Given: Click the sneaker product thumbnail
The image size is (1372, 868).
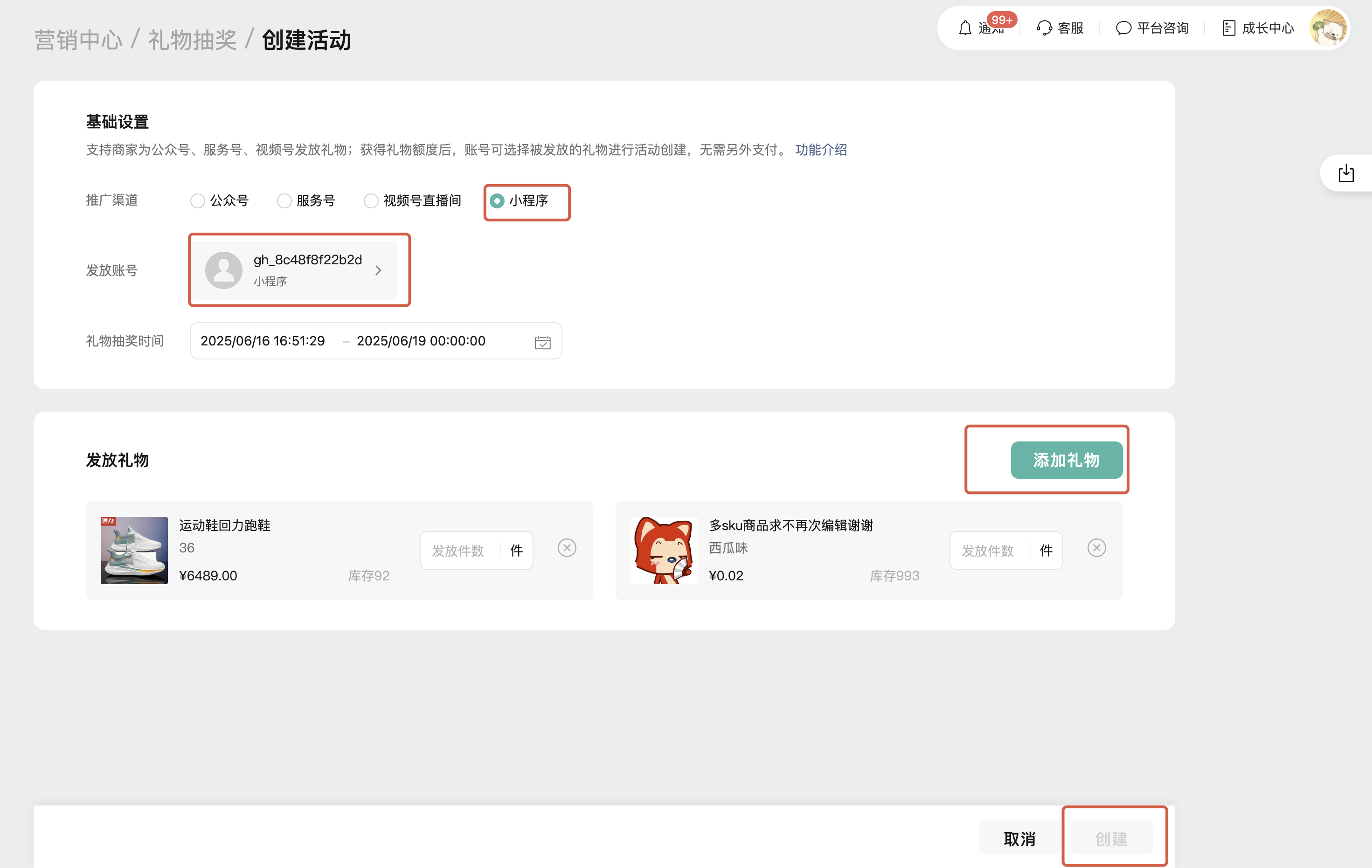Looking at the screenshot, I should coord(134,550).
